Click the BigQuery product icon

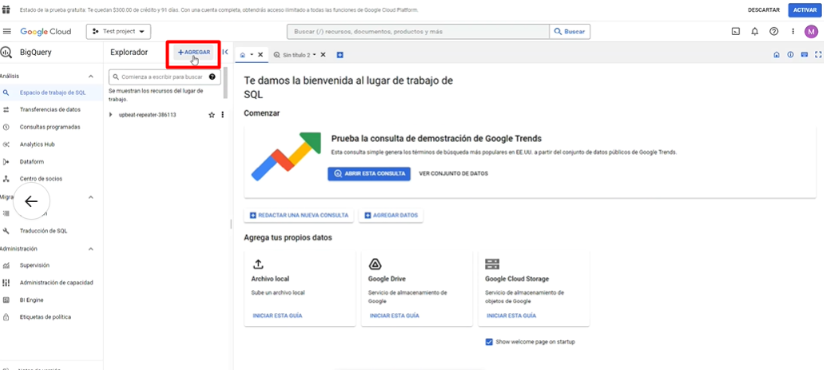tap(6, 52)
